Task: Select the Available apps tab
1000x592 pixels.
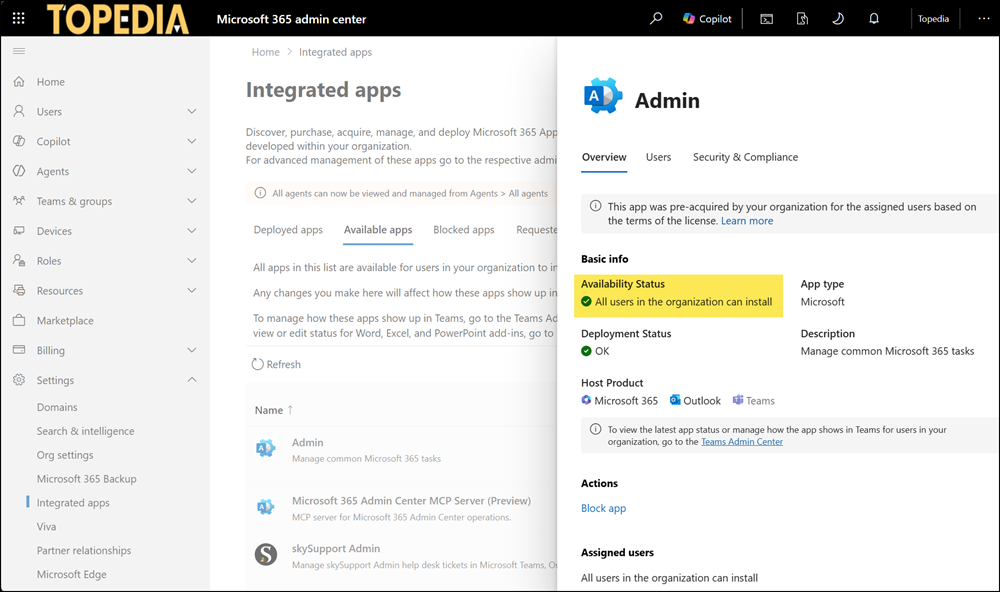Action: pos(378,230)
